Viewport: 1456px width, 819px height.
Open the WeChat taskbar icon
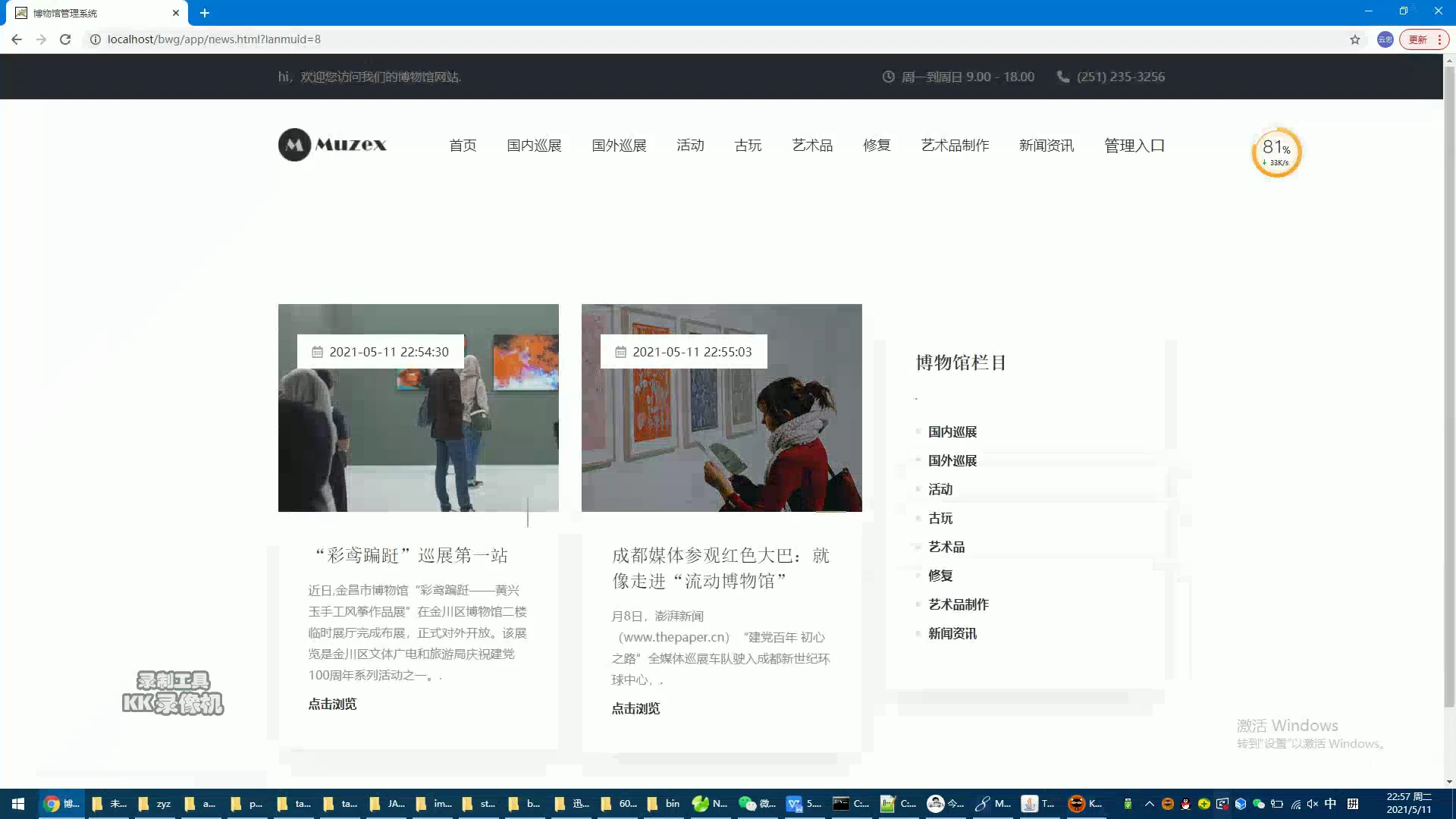748,804
